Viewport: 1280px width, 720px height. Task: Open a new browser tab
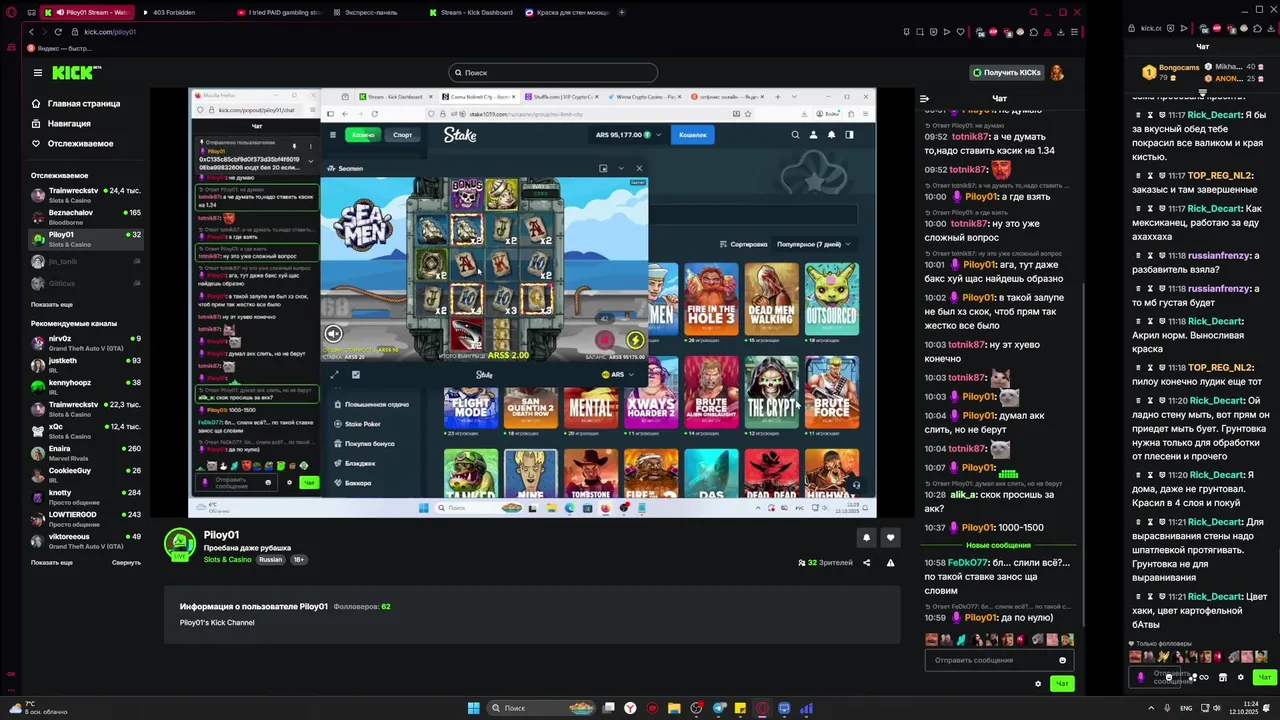pos(622,12)
